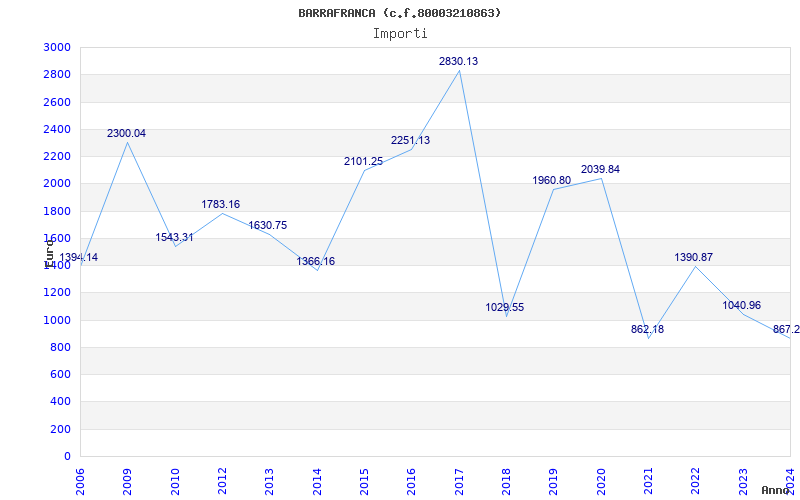Click the 1366.16 data label
This screenshot has width=800, height=500.
pos(315,262)
